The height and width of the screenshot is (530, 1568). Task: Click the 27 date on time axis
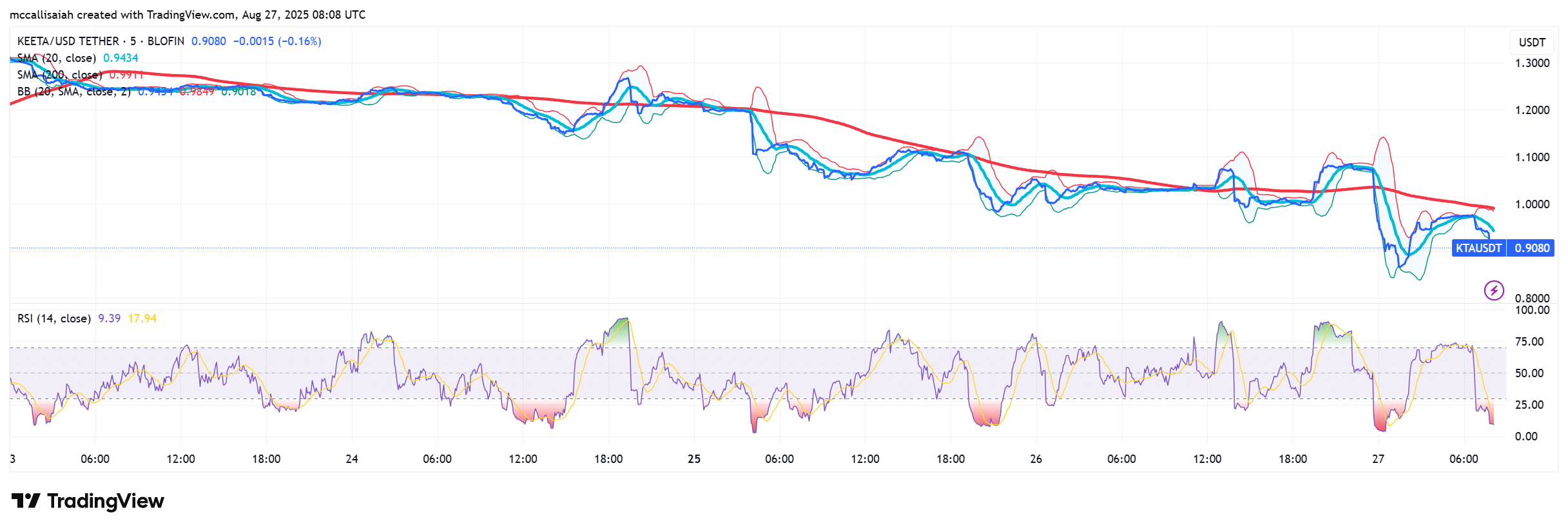(1378, 459)
